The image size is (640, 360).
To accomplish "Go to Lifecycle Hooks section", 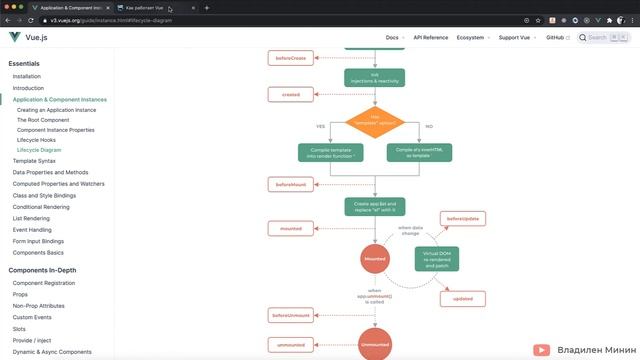I will pos(36,140).
